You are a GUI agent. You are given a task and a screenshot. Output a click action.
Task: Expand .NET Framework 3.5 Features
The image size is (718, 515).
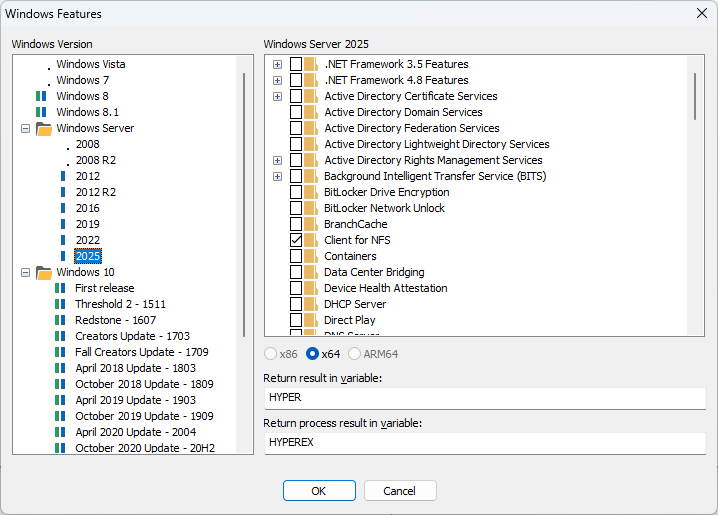click(x=277, y=65)
